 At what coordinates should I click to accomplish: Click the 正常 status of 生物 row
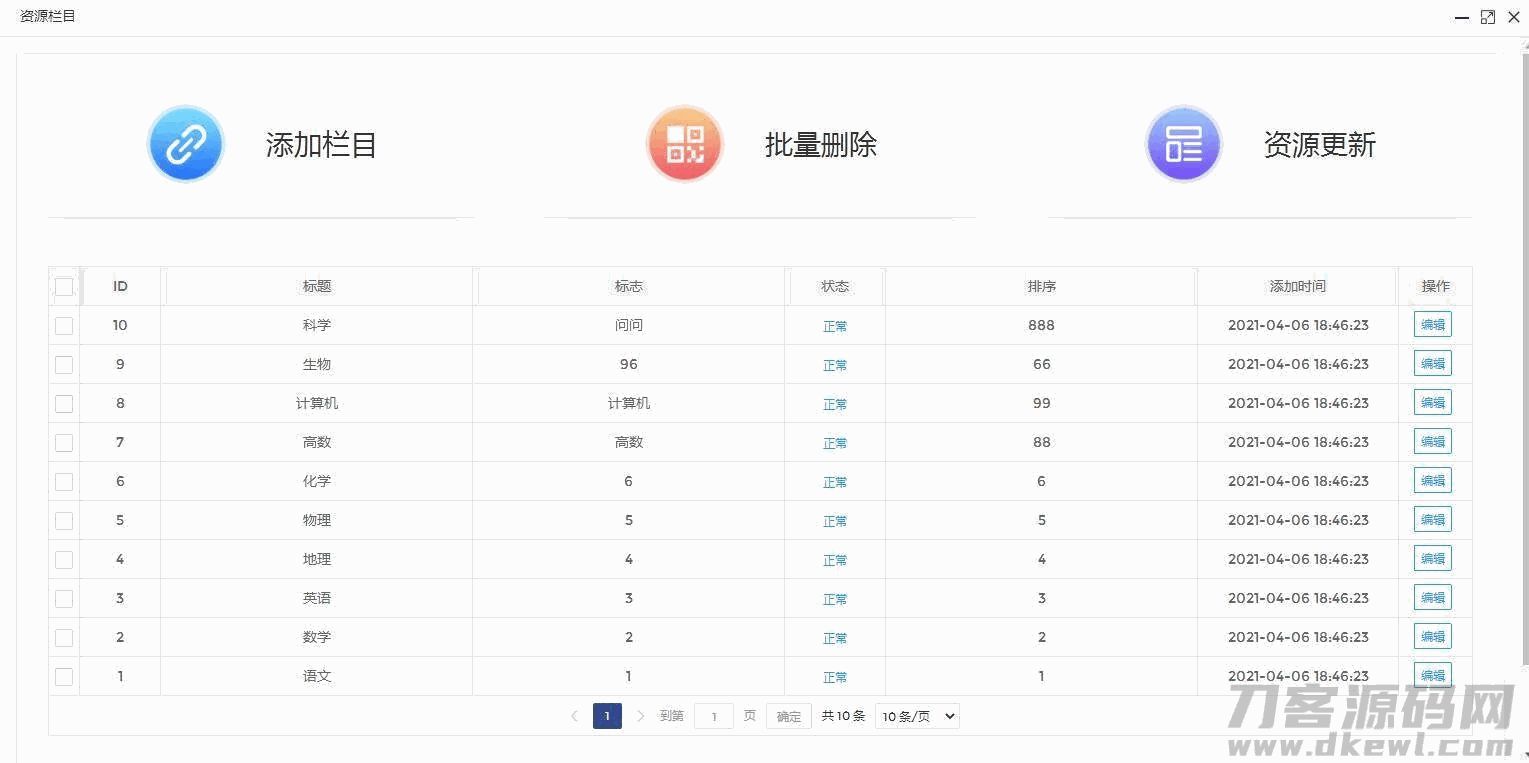(x=835, y=365)
